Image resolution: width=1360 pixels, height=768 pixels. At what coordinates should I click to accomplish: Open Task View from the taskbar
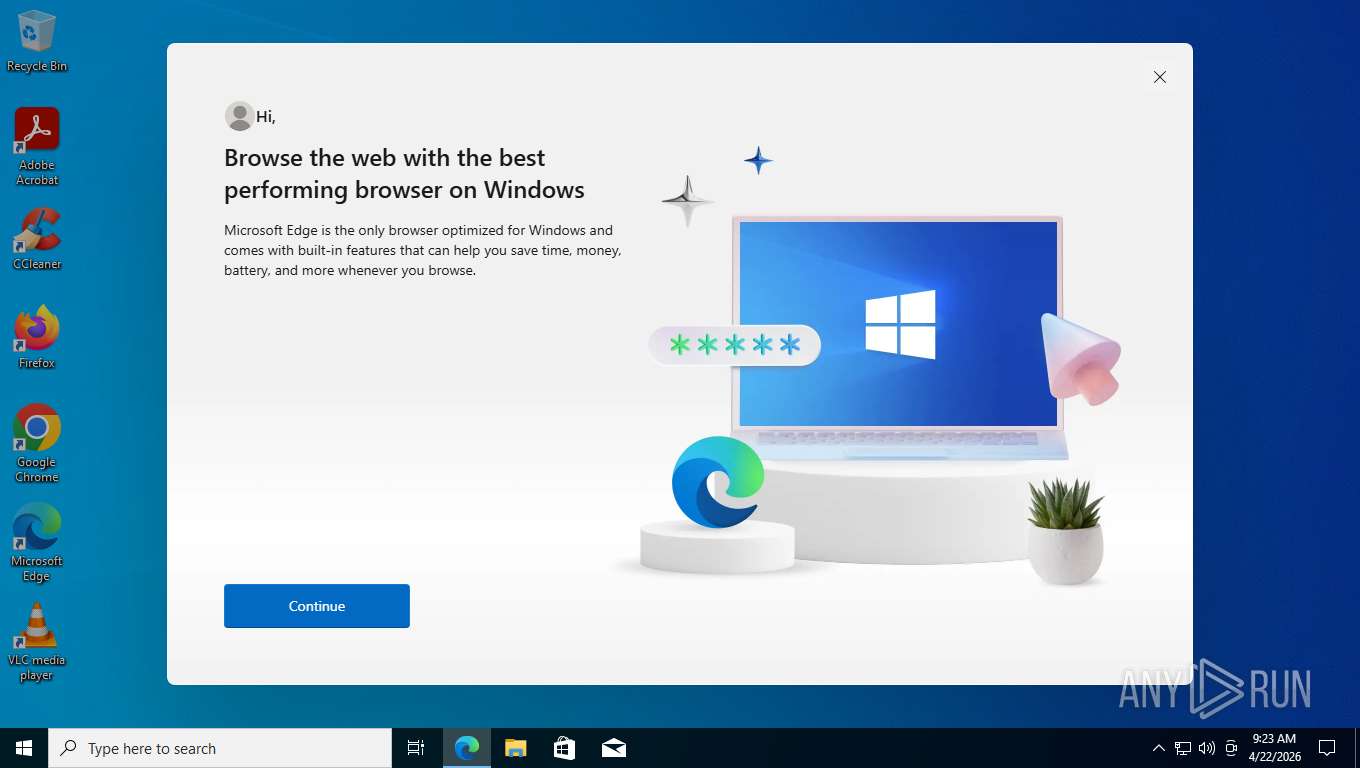[416, 748]
